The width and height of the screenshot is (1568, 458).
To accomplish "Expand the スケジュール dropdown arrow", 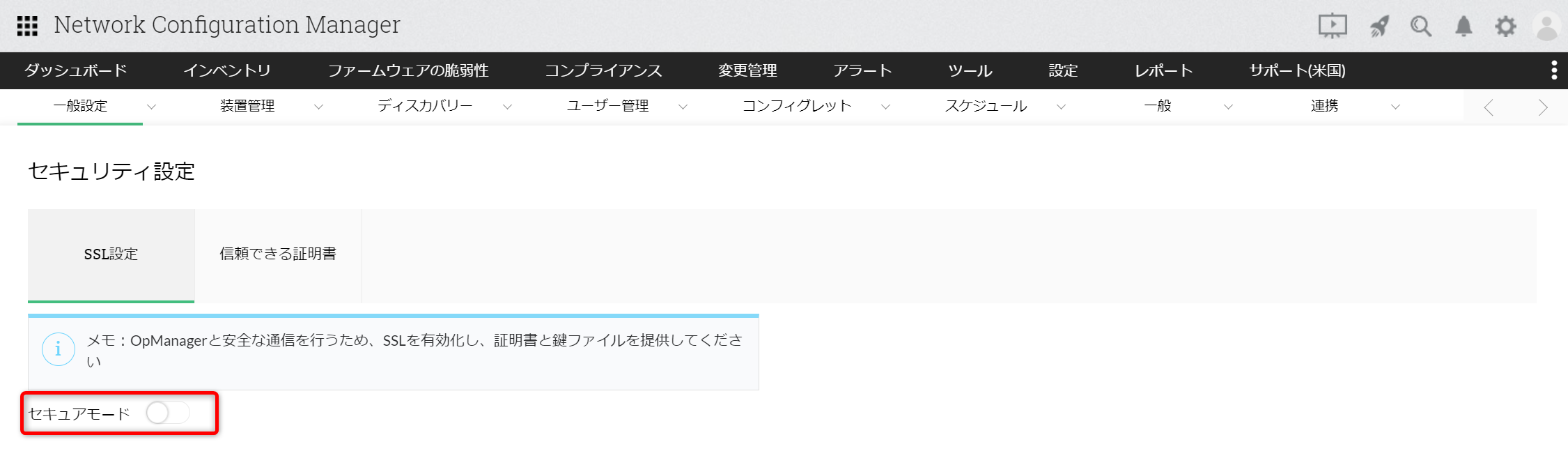I will [x=1061, y=107].
